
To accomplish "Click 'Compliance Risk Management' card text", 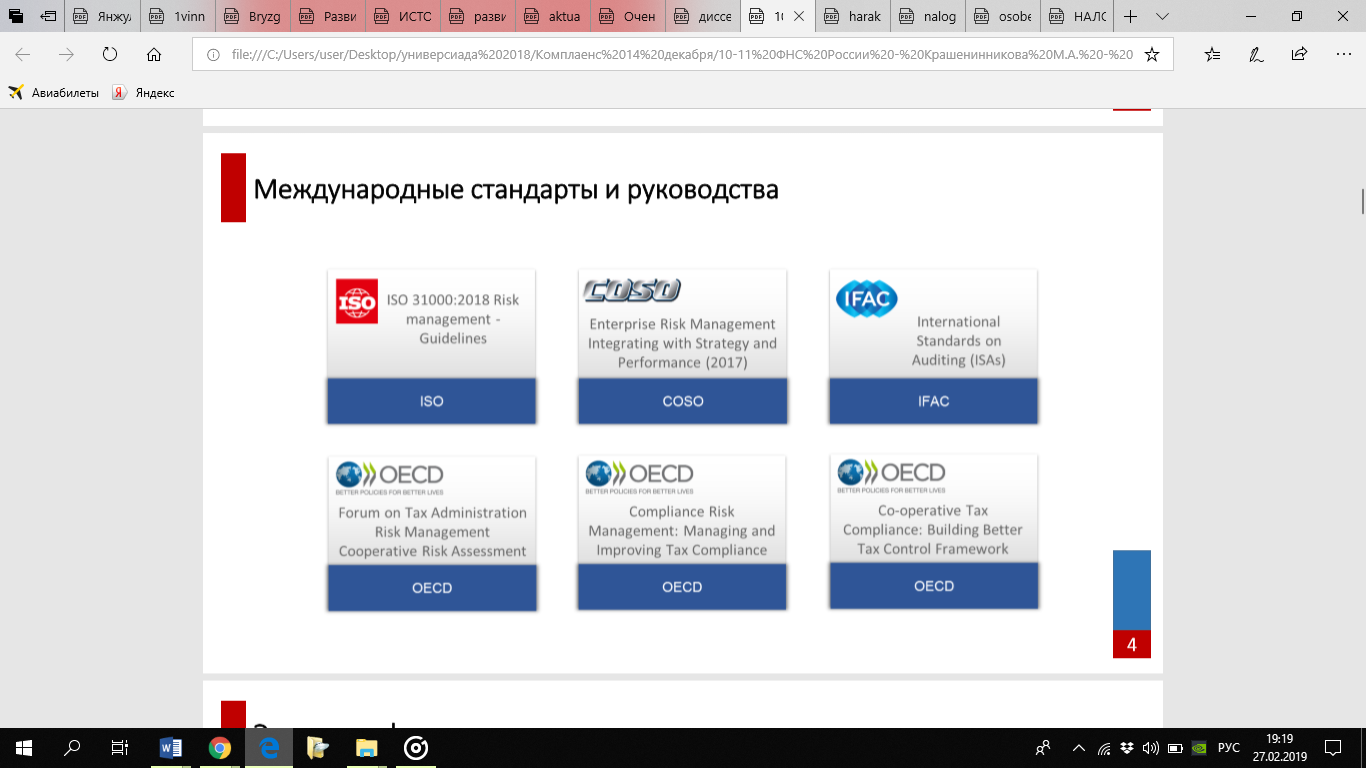I will coord(682,531).
